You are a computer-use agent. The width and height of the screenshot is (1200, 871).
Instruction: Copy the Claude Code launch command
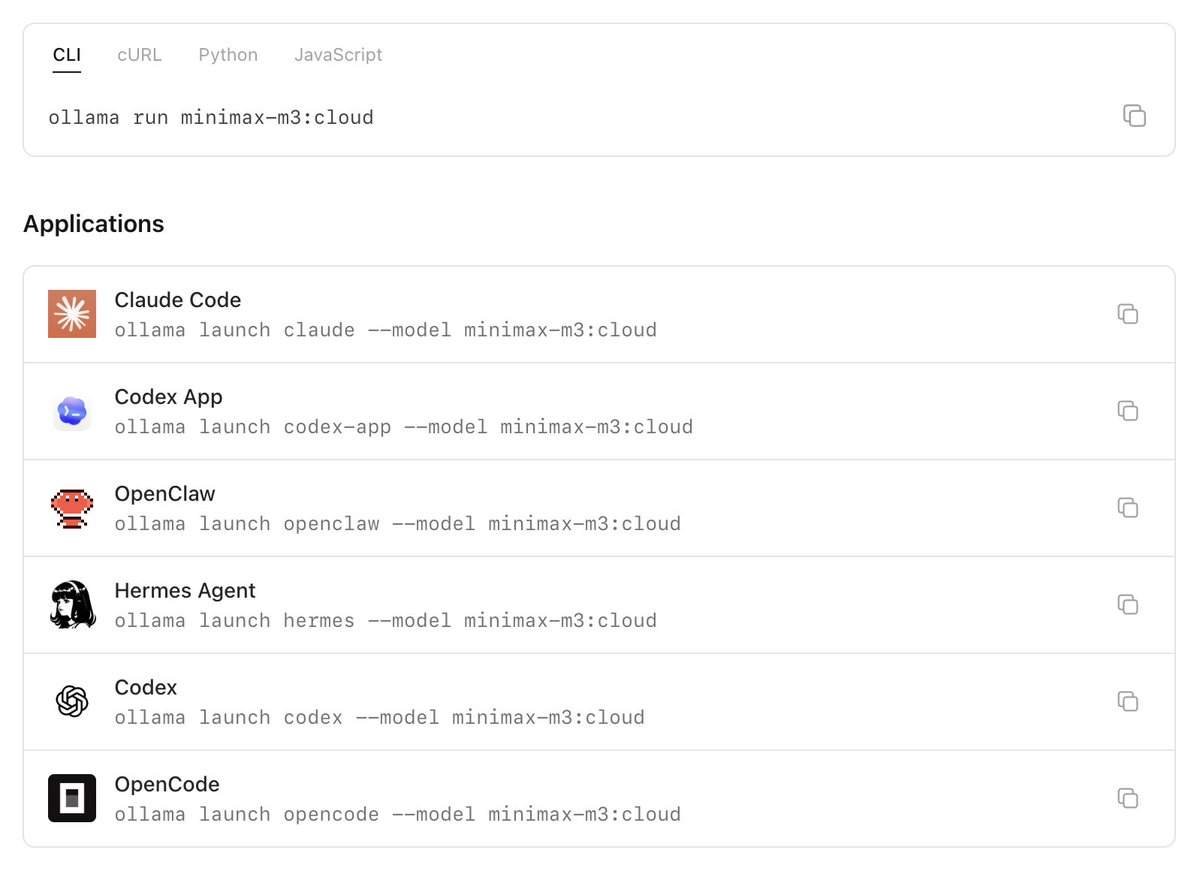tap(1128, 314)
